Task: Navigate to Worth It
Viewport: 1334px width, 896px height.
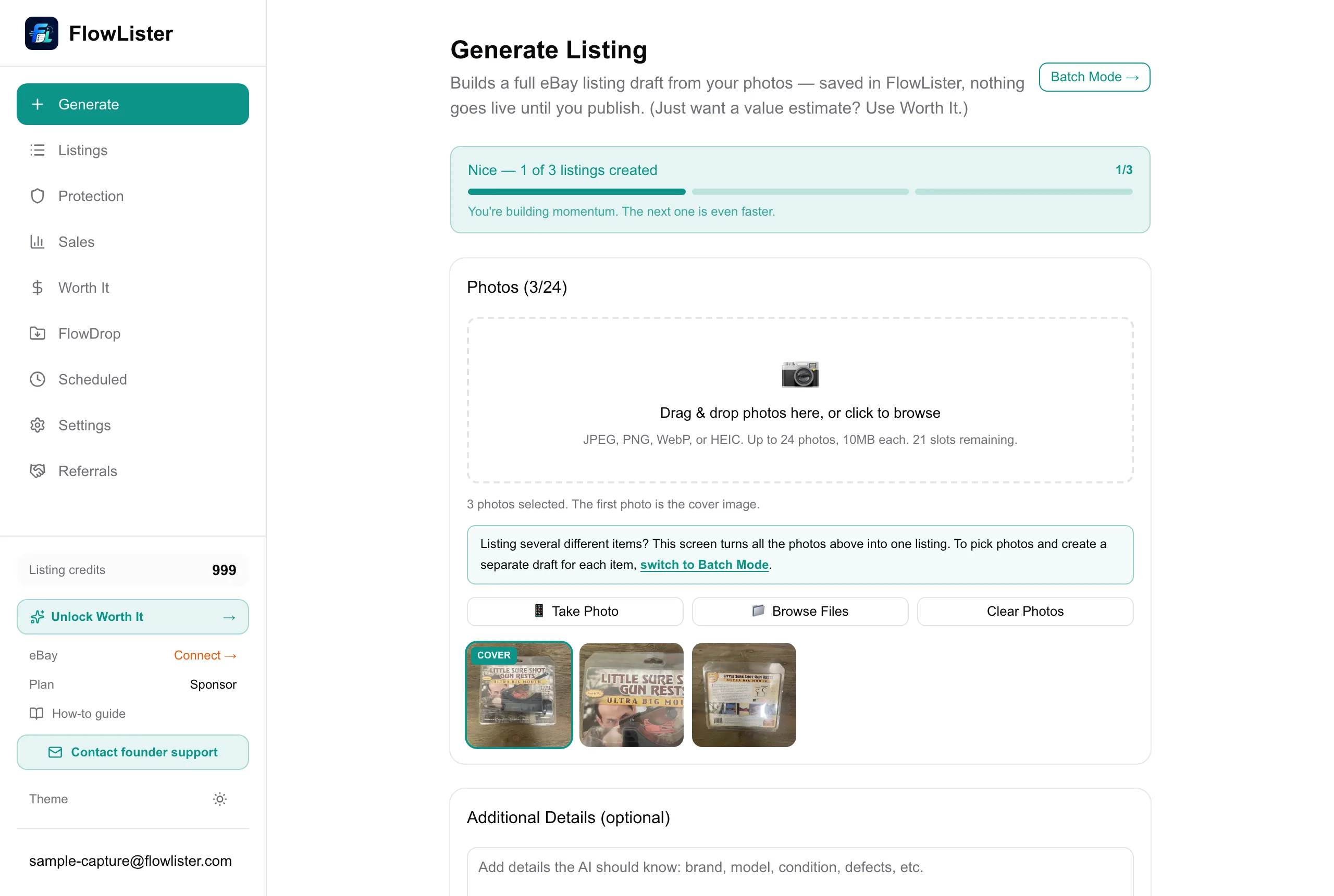Action: (x=132, y=288)
